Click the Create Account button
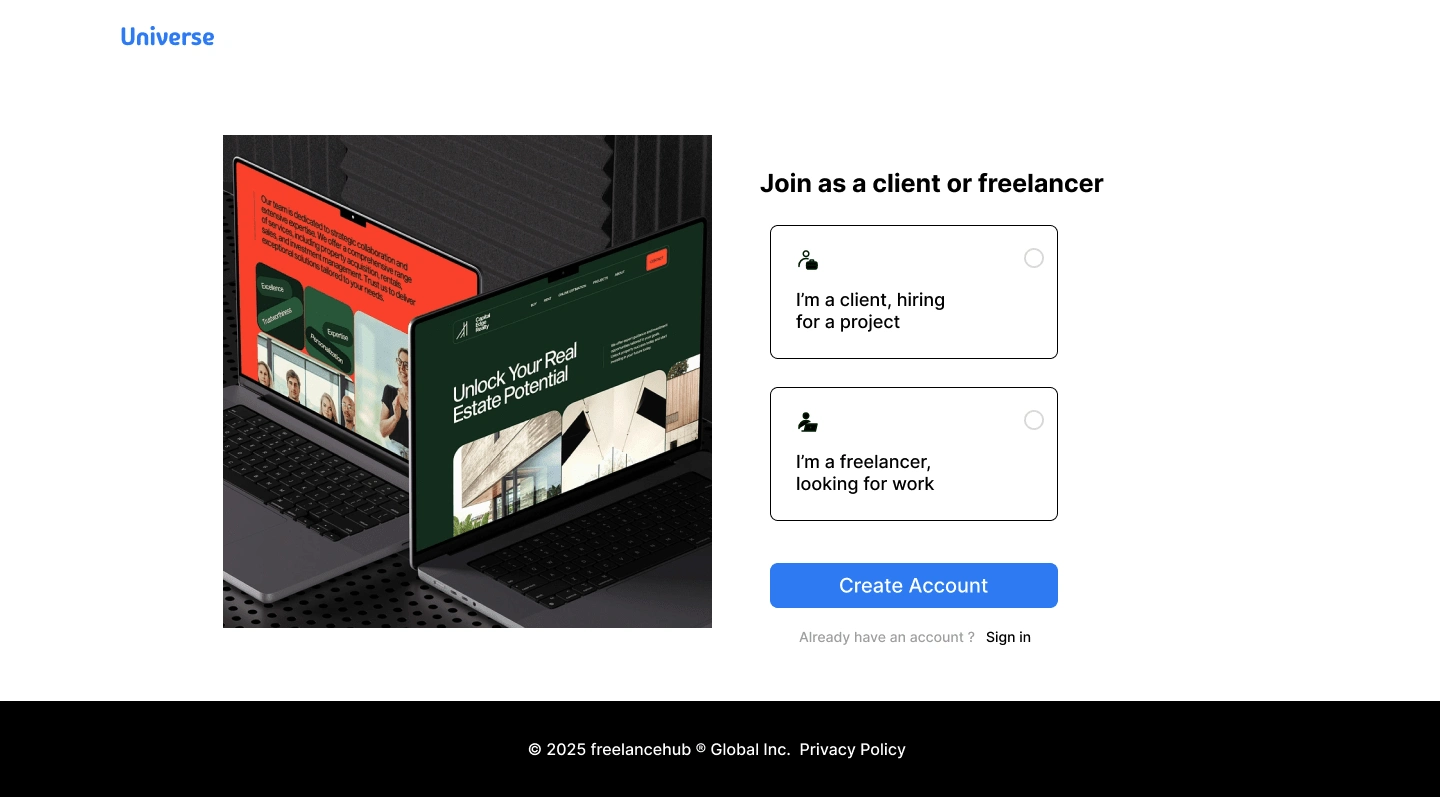The height and width of the screenshot is (797, 1440). coord(914,585)
